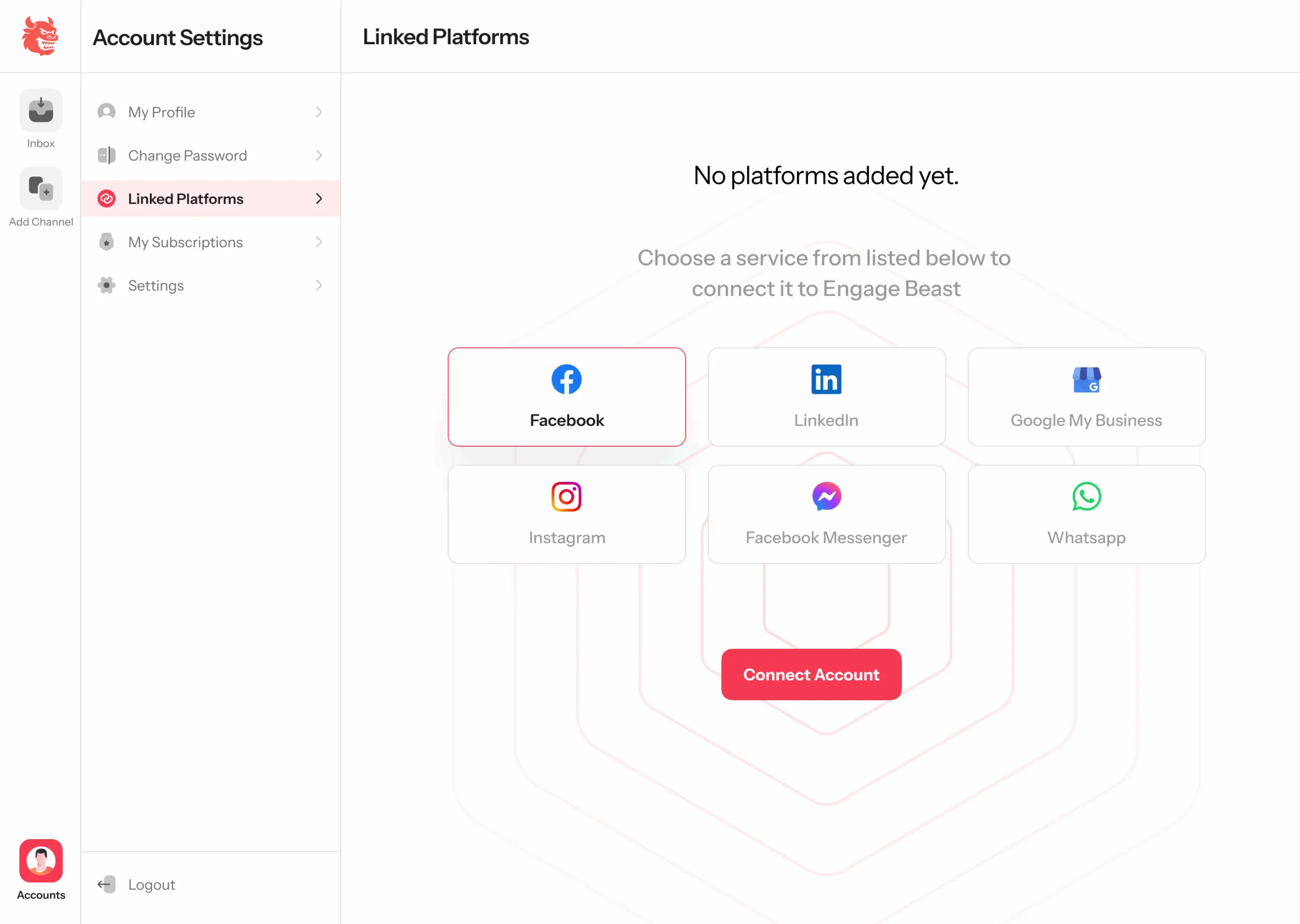The width and height of the screenshot is (1300, 924).
Task: Click the Engage Beast logo icon
Action: (40, 37)
